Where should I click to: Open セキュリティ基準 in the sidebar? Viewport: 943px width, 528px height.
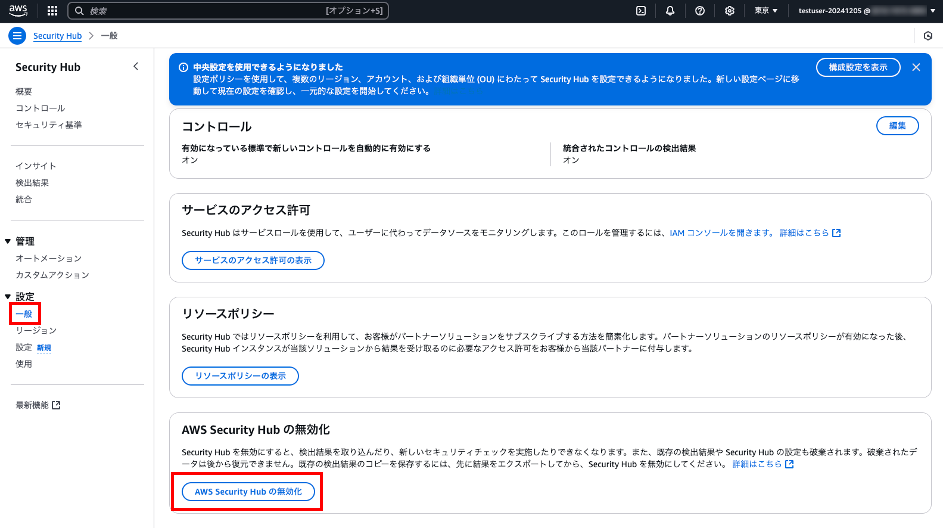coord(49,125)
